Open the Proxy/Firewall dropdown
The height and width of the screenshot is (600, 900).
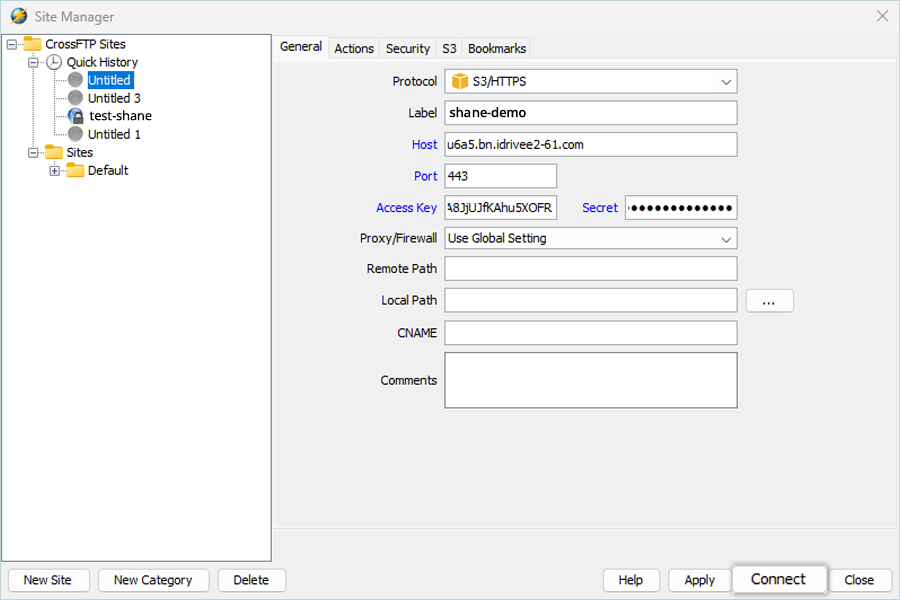tap(591, 238)
